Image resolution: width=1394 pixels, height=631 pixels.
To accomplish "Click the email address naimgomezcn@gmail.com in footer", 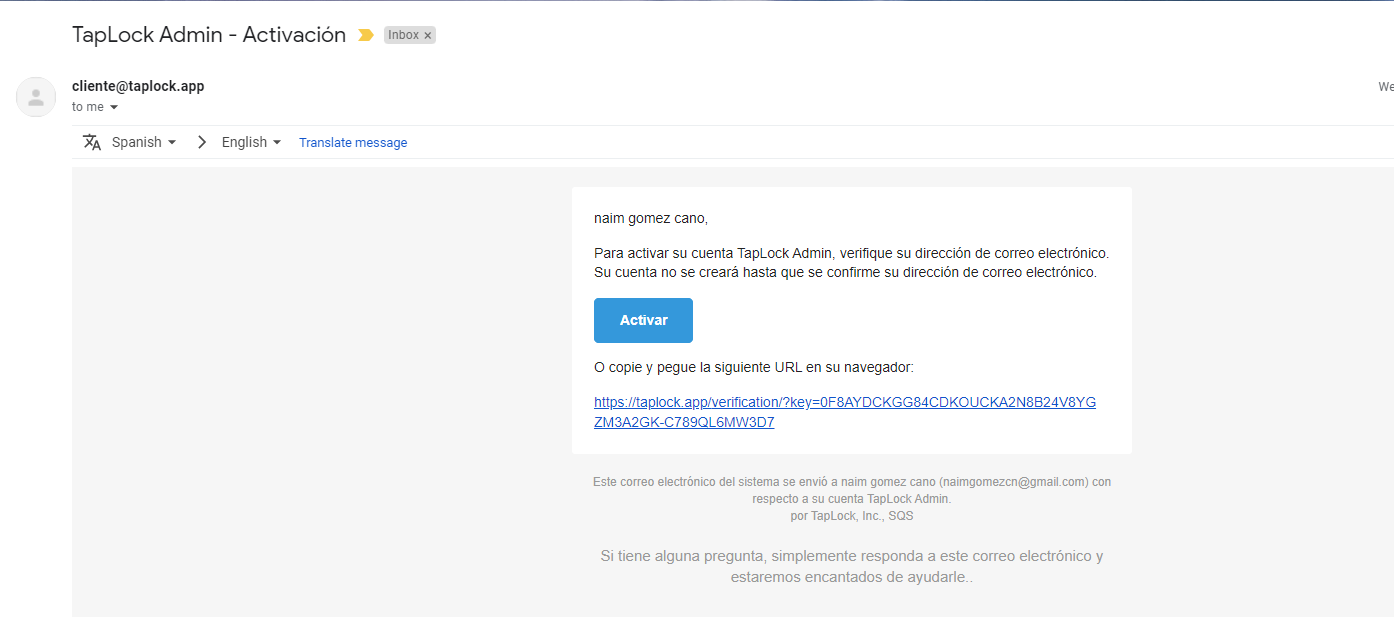I will coord(1016,482).
